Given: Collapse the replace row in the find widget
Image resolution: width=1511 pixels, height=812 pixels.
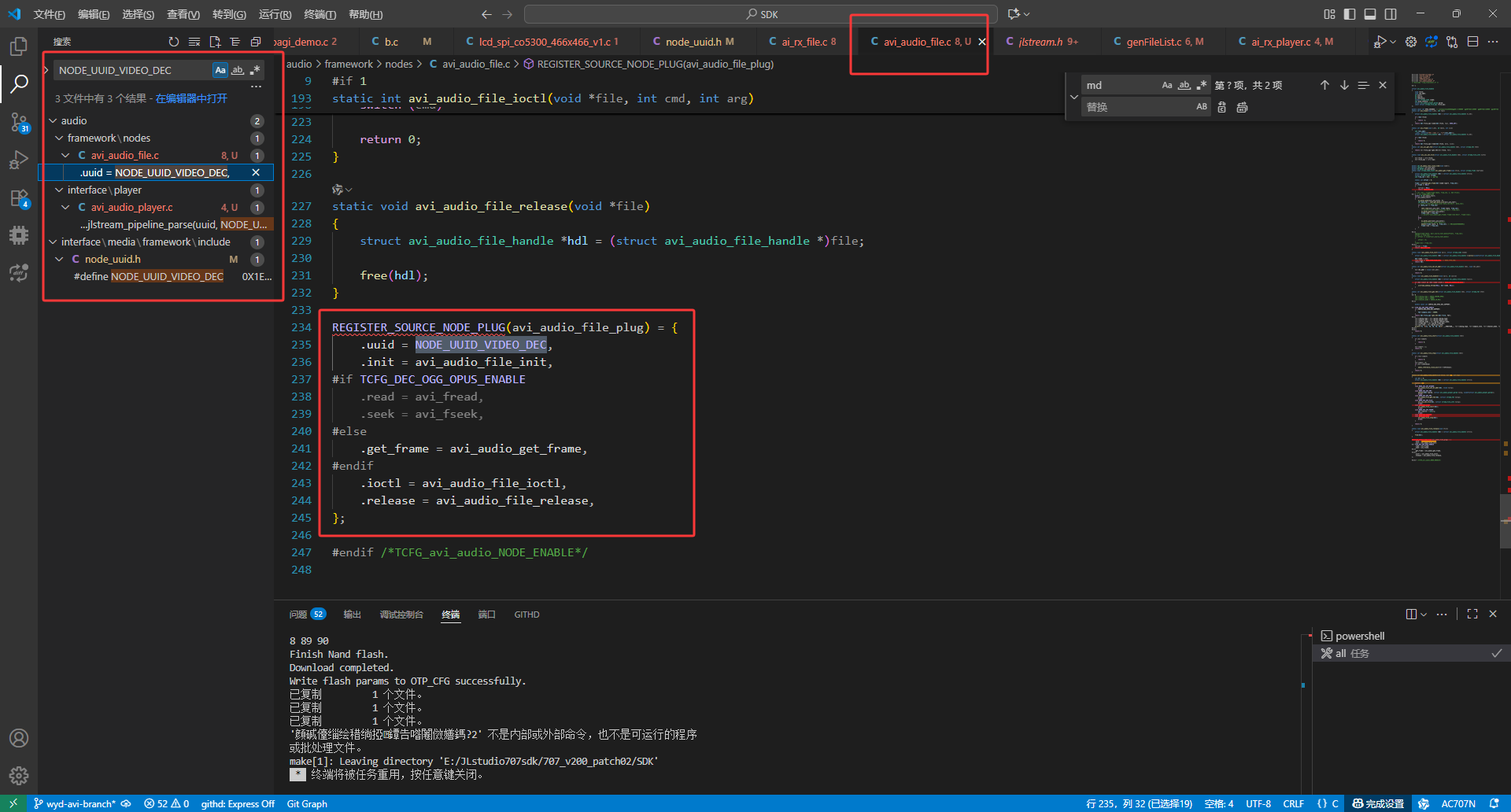Looking at the screenshot, I should pyautogui.click(x=1074, y=97).
